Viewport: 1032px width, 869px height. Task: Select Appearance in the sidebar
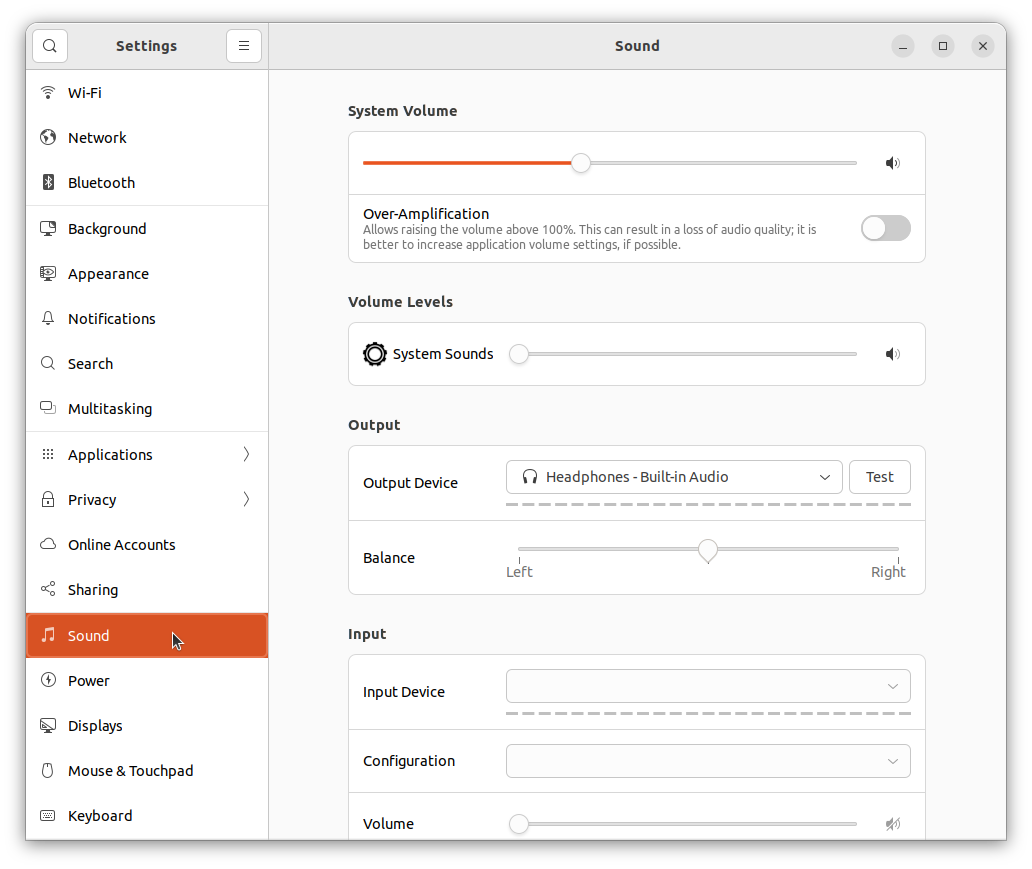click(147, 273)
